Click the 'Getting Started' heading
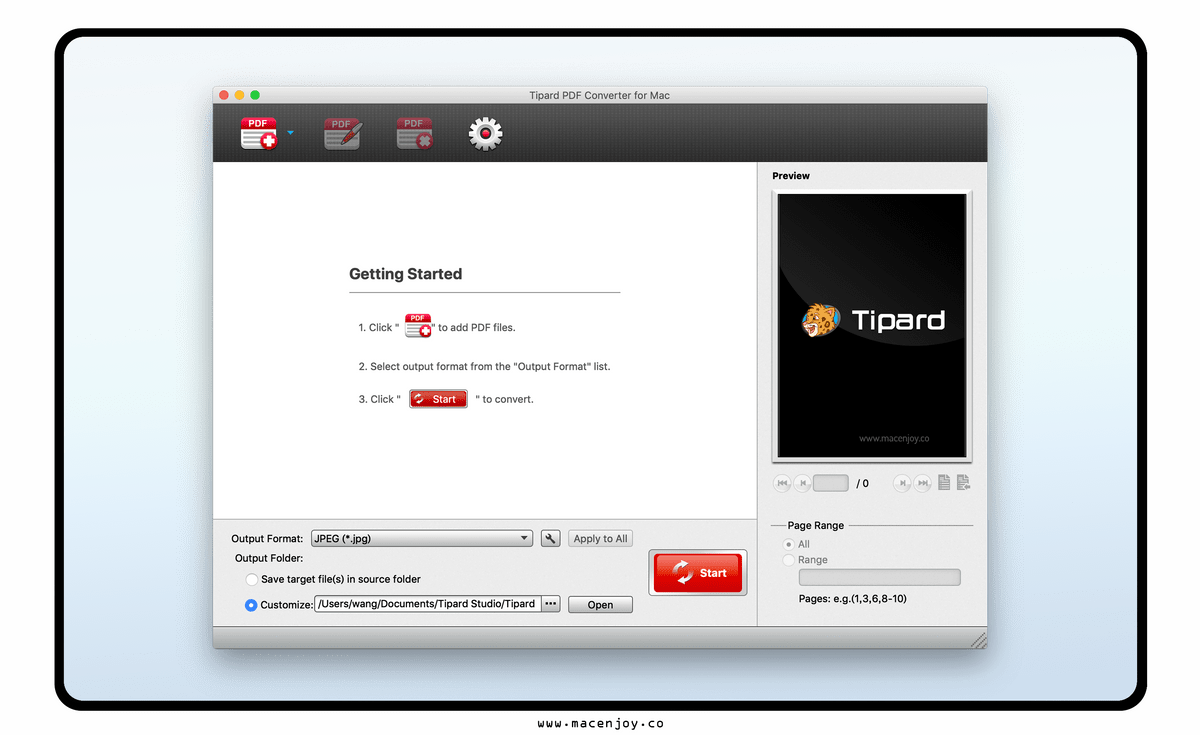This screenshot has height=735, width=1200. click(405, 274)
